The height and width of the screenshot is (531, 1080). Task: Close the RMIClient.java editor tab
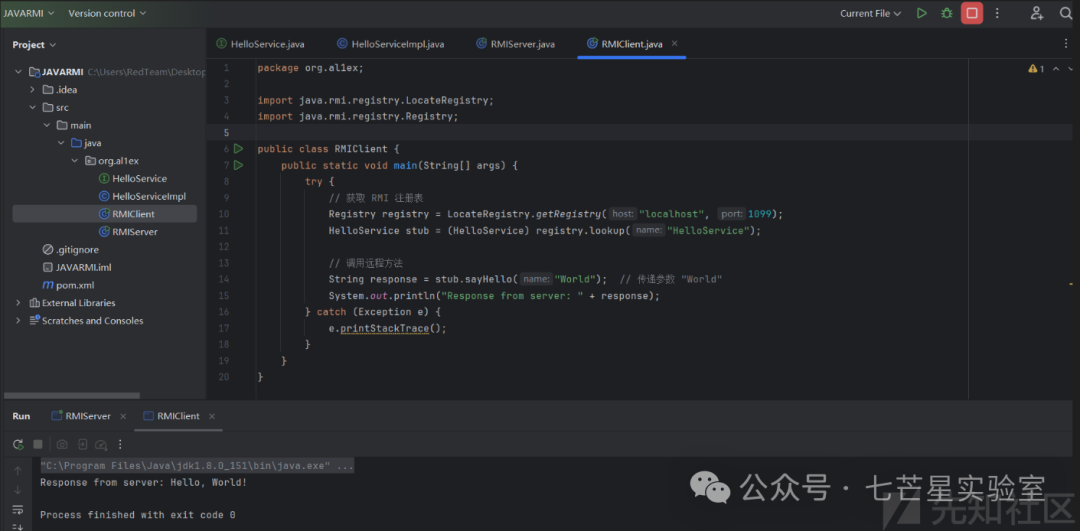[674, 43]
